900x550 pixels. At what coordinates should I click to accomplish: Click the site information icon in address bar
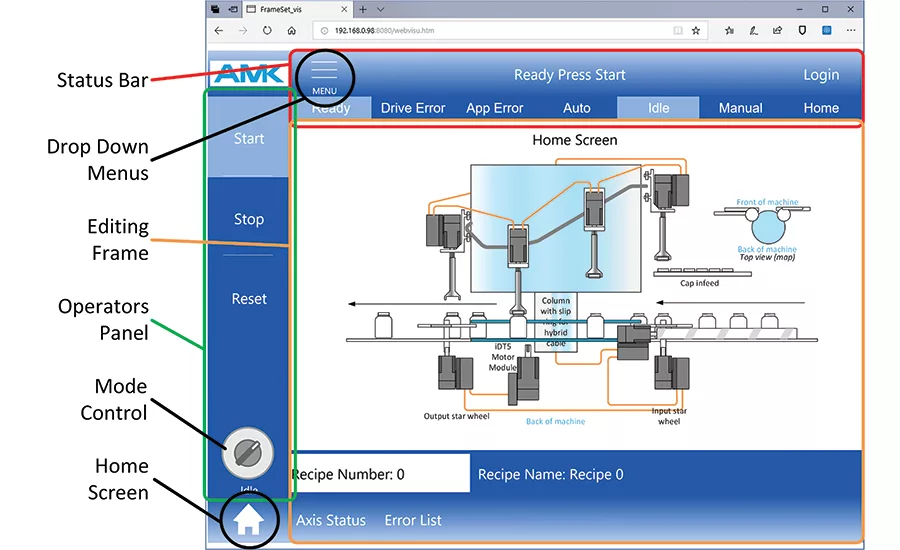click(324, 30)
